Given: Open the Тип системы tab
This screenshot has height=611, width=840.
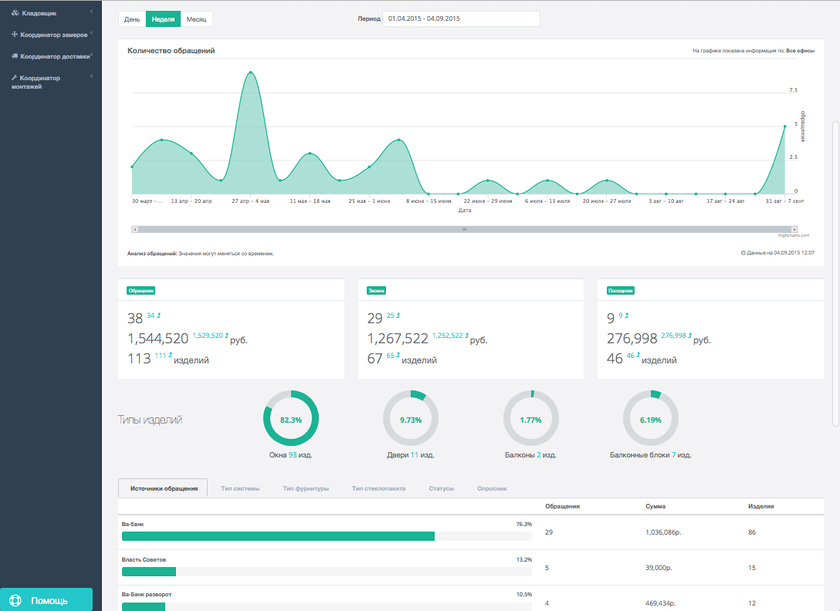Looking at the screenshot, I should (240, 488).
